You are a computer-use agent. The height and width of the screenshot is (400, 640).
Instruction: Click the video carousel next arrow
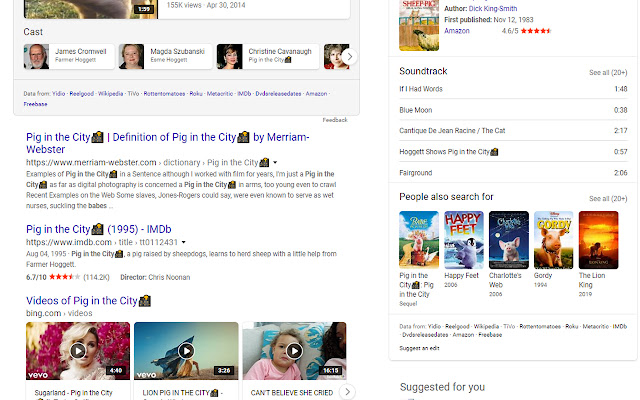click(347, 392)
